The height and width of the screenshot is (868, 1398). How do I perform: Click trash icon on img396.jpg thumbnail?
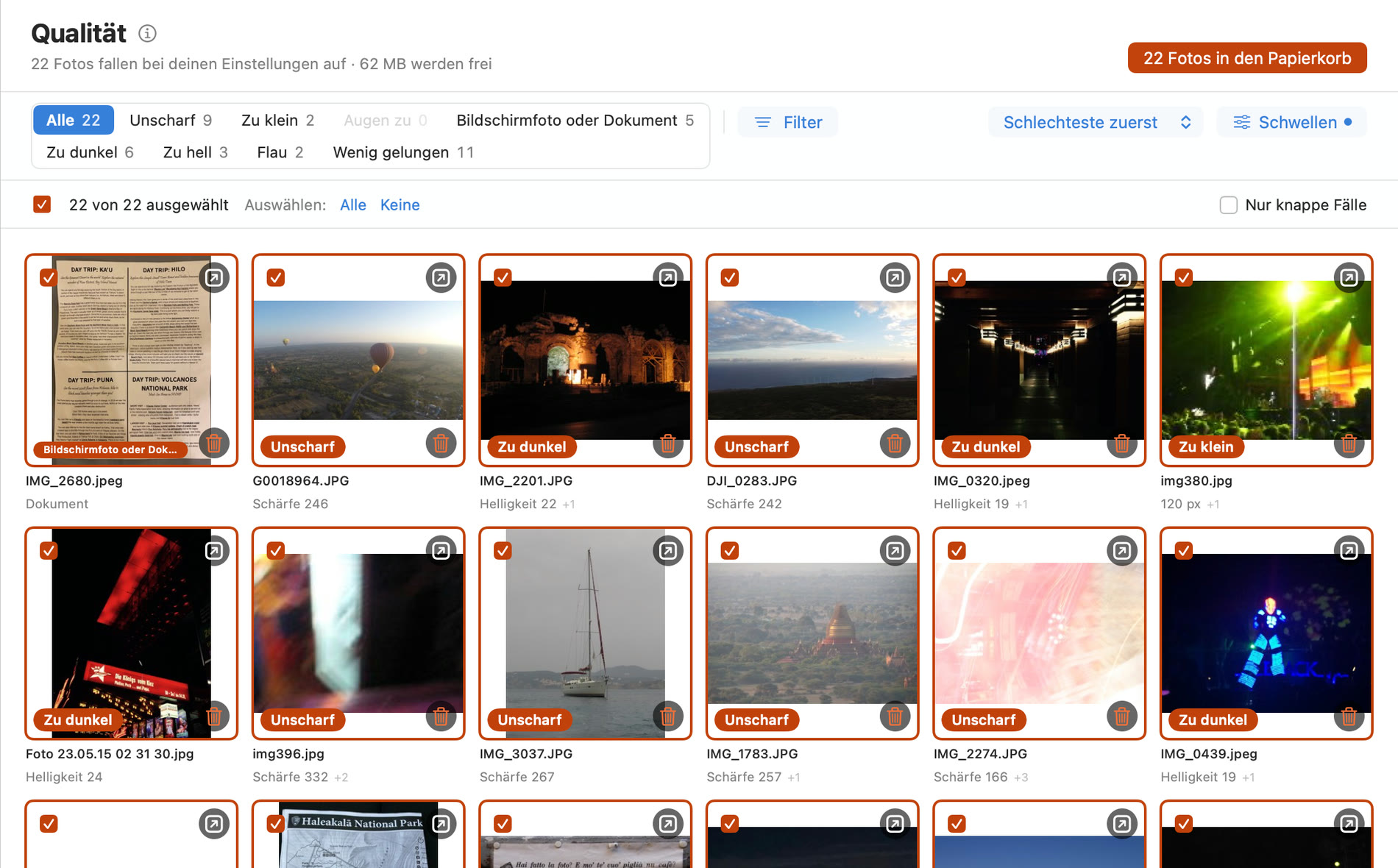click(441, 716)
